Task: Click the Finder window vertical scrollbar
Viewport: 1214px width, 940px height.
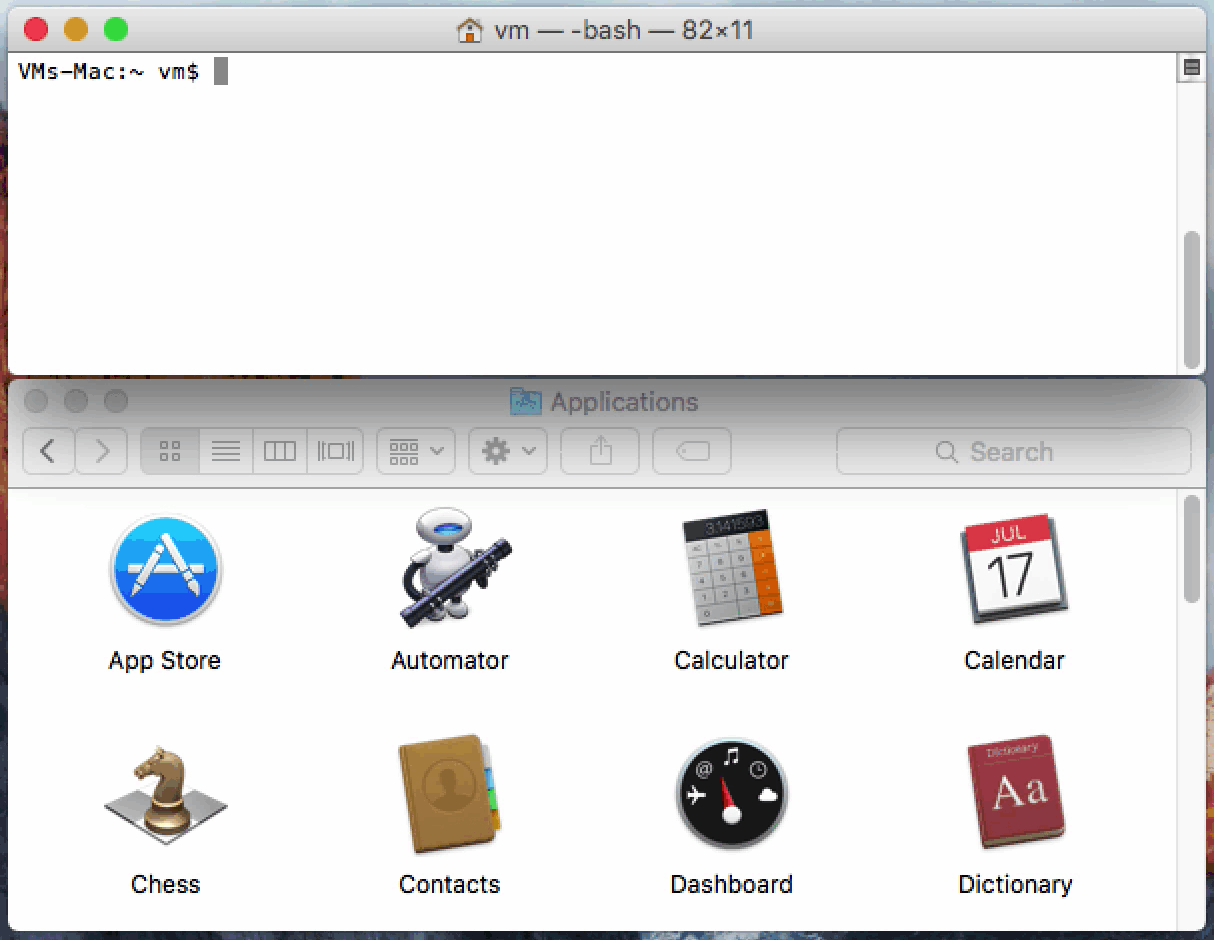Action: (1191, 549)
